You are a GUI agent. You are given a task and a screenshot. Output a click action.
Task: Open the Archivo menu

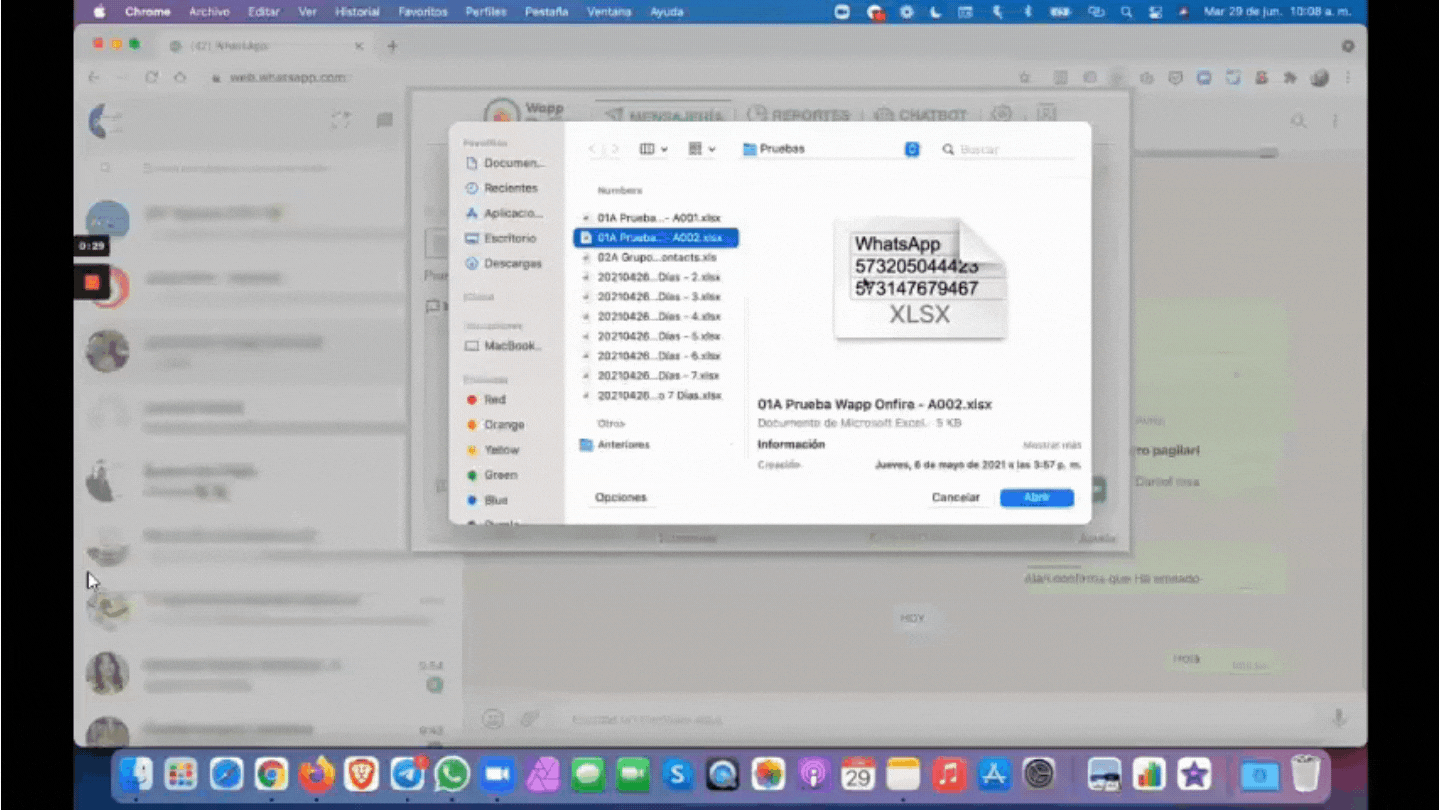[x=209, y=12]
